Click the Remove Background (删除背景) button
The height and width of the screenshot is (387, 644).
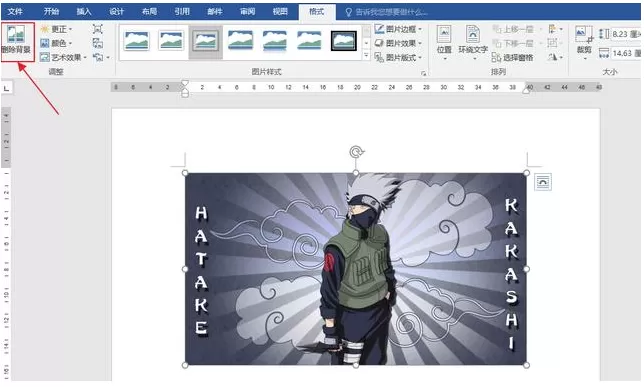[17, 41]
